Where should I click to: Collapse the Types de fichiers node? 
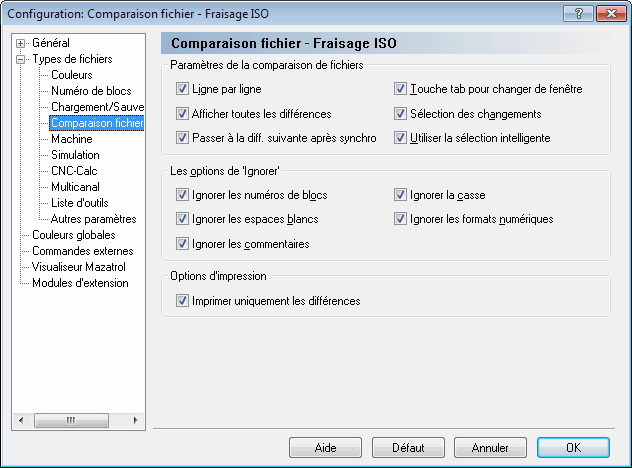20,60
